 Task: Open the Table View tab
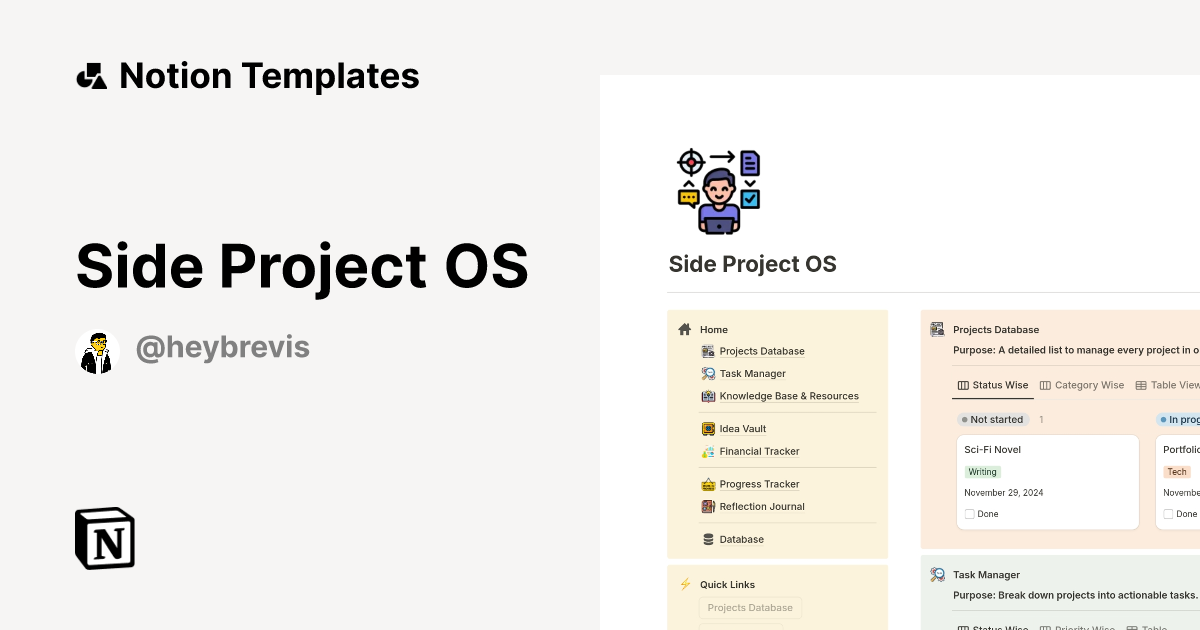1170,385
